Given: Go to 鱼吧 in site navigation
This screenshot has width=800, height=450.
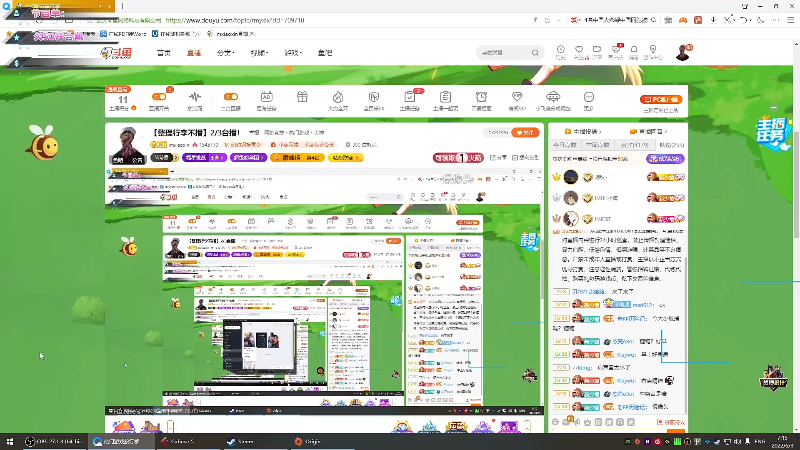Looking at the screenshot, I should pyautogui.click(x=325, y=53).
